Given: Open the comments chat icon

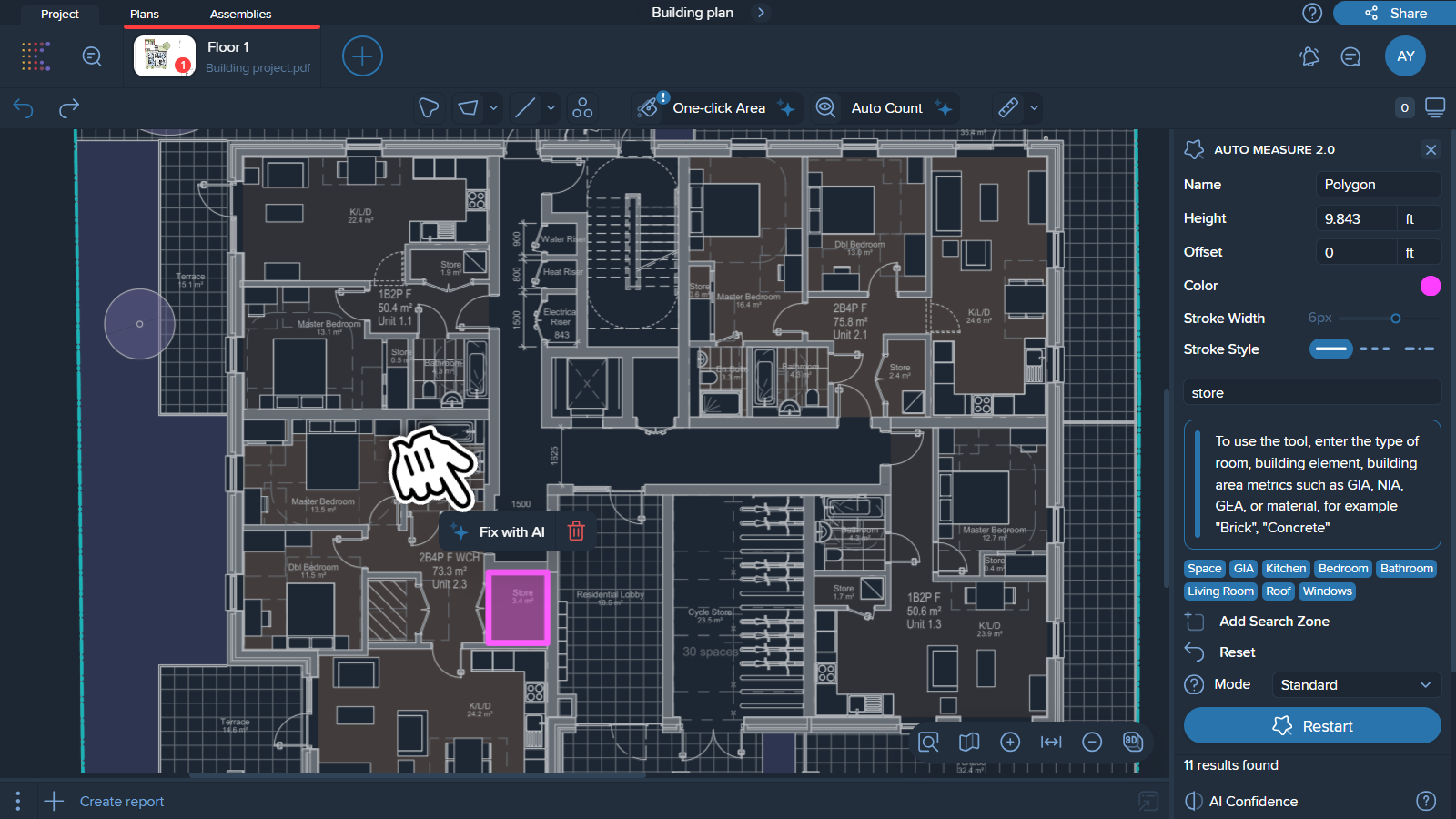Looking at the screenshot, I should (1351, 56).
